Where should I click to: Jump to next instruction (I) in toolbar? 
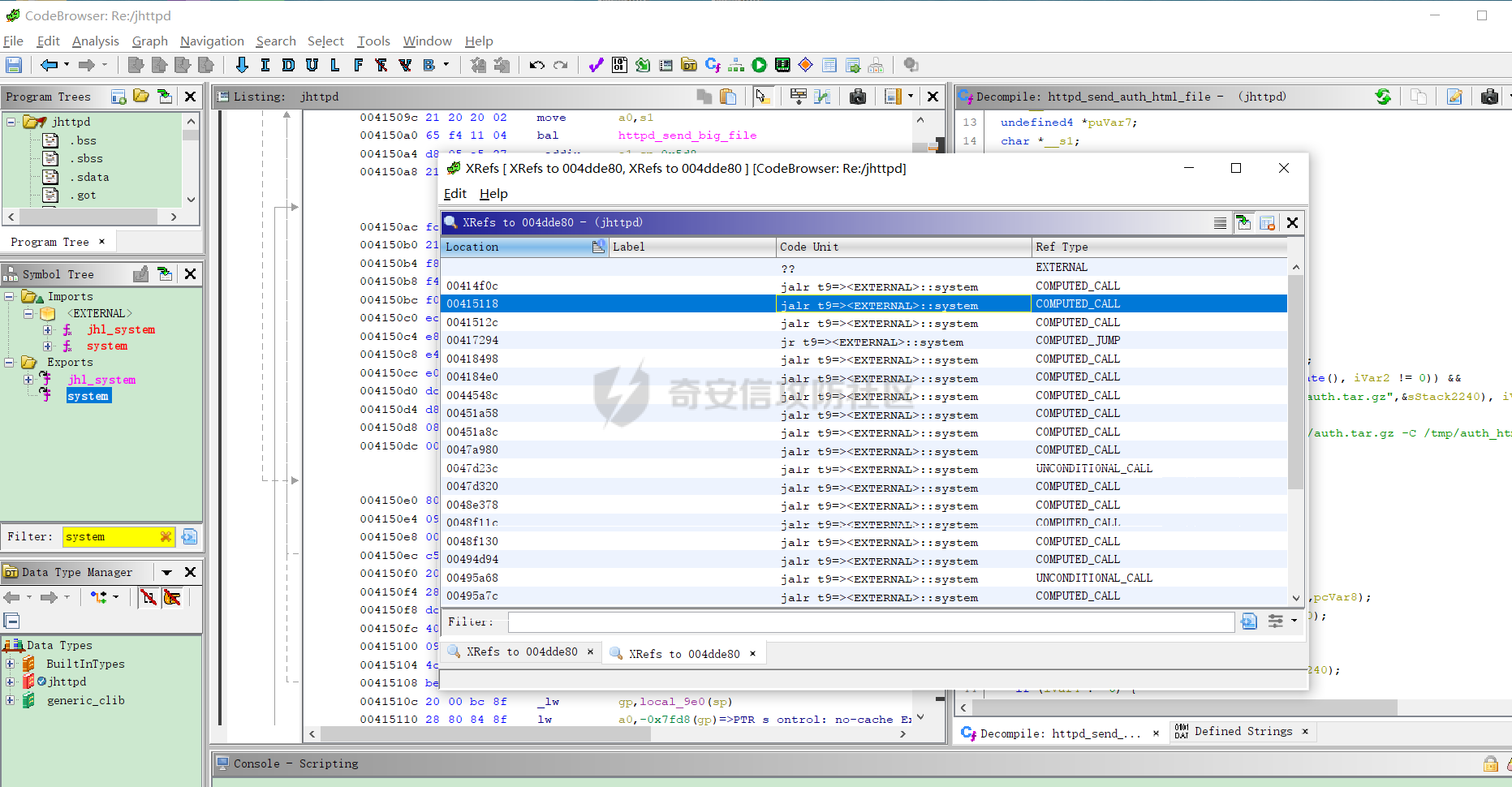265,65
